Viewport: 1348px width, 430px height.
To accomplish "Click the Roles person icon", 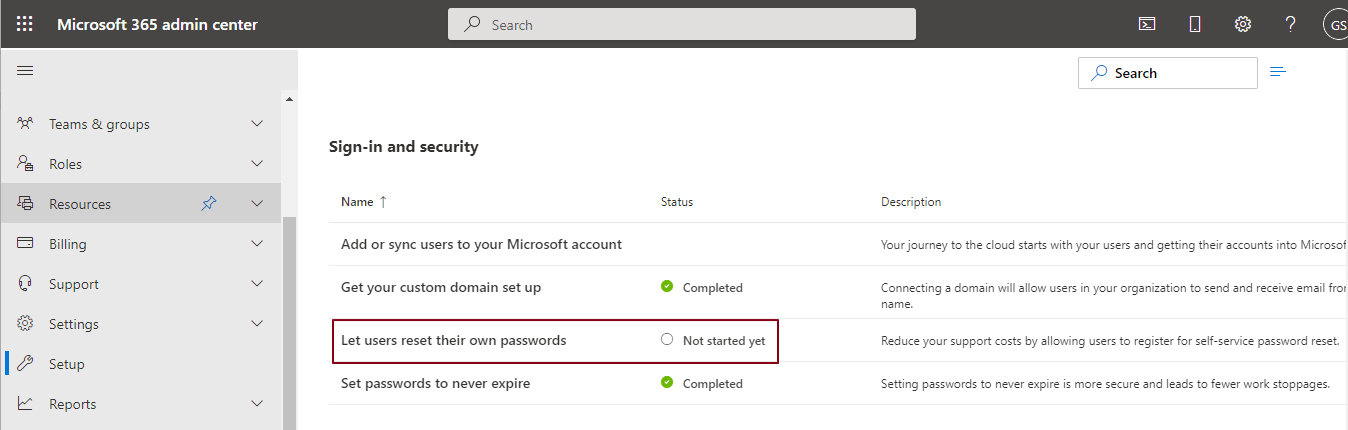I will point(26,164).
